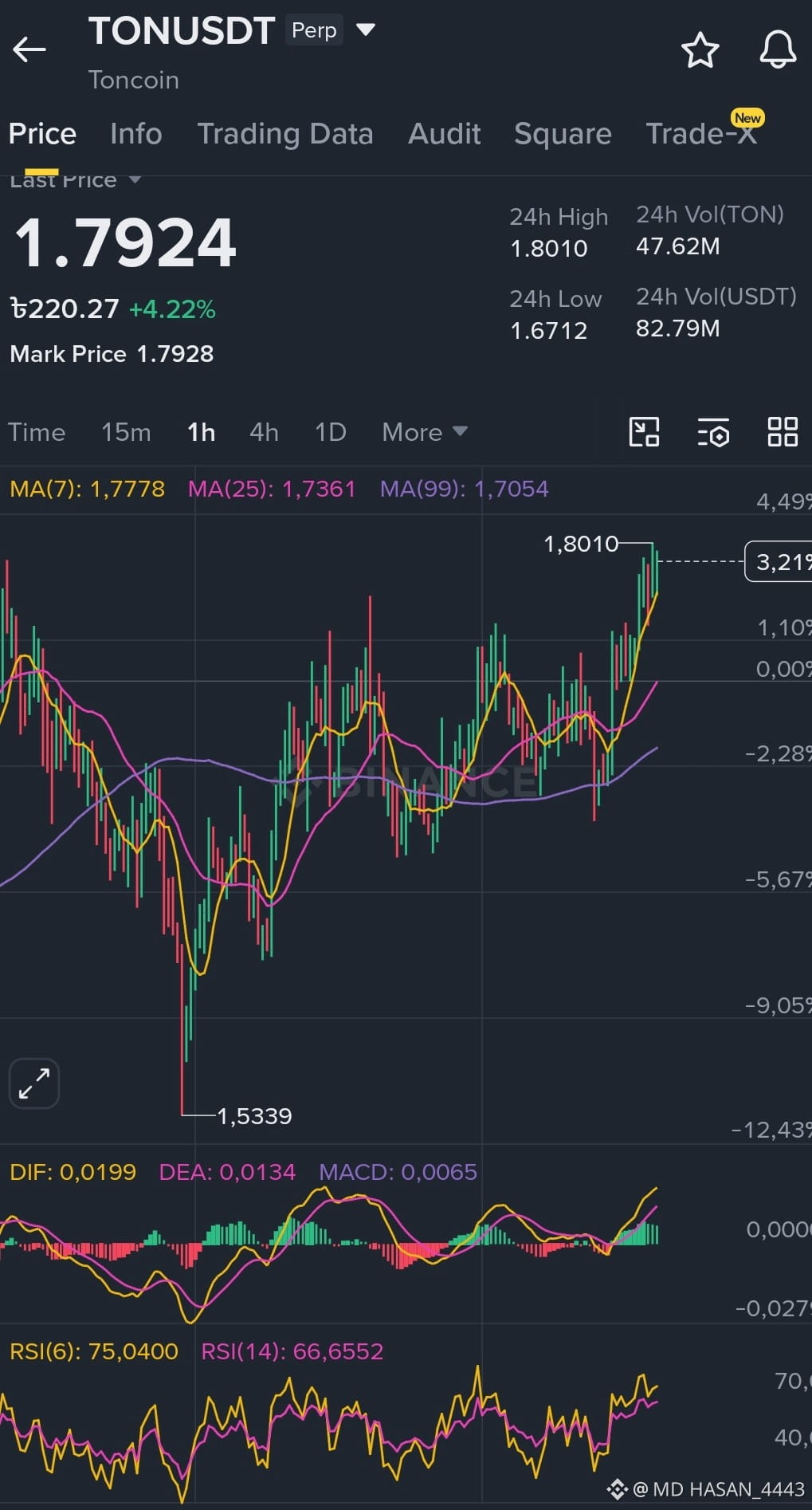Click the current 3,21% price tag on axis

(x=779, y=562)
